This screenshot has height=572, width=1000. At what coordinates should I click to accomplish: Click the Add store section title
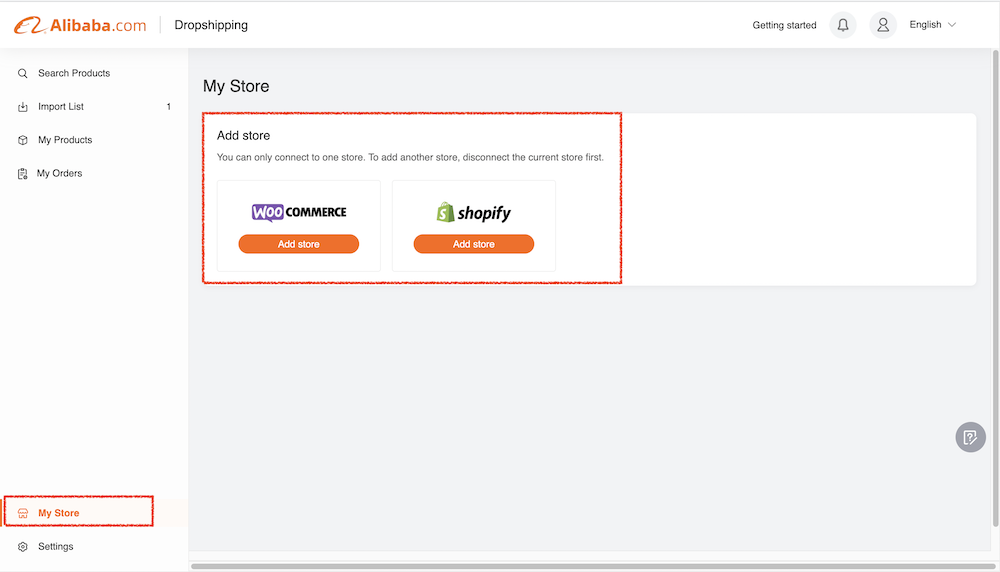(244, 135)
